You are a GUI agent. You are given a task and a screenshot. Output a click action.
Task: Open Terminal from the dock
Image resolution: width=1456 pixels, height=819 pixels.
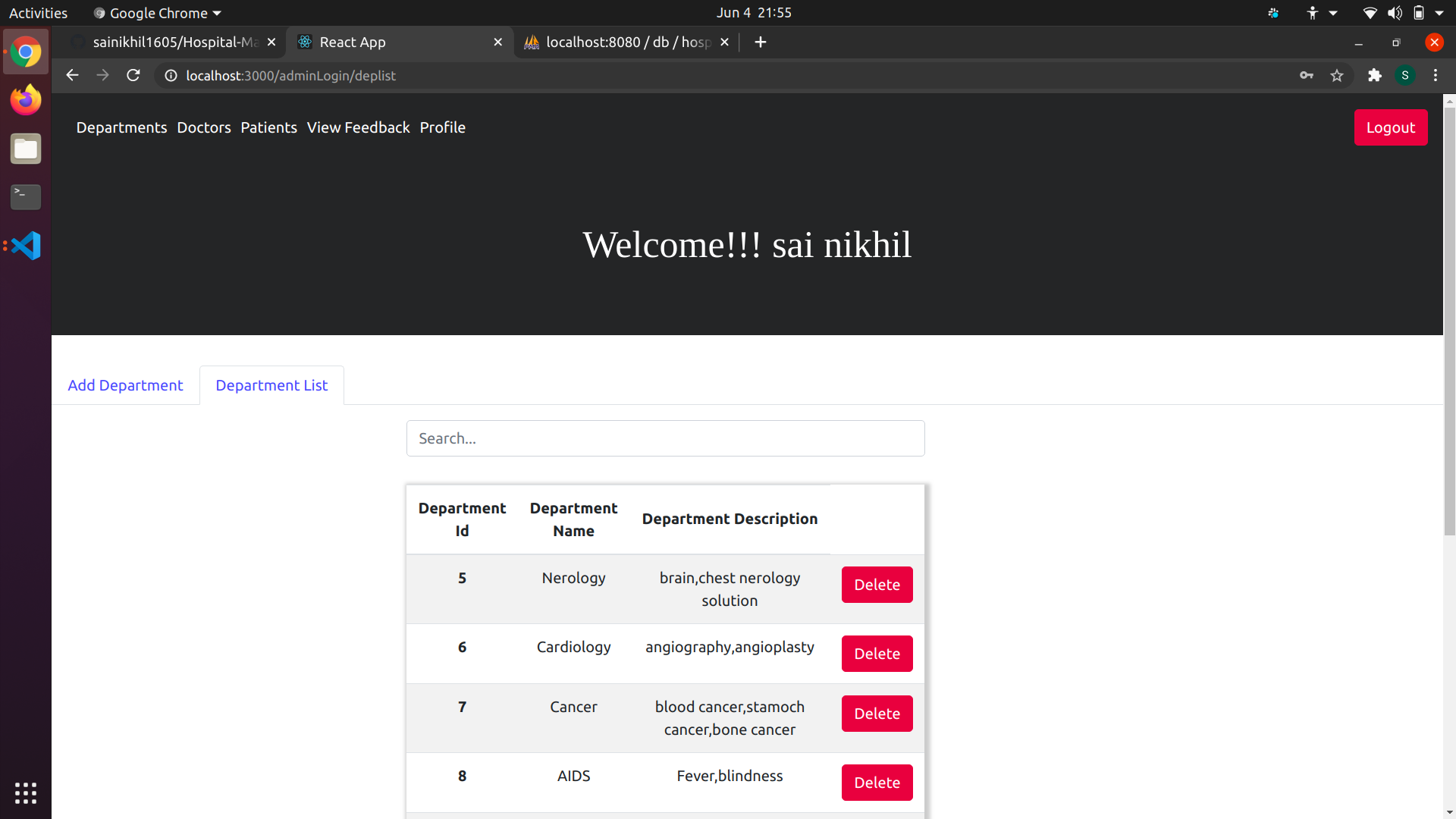[26, 196]
